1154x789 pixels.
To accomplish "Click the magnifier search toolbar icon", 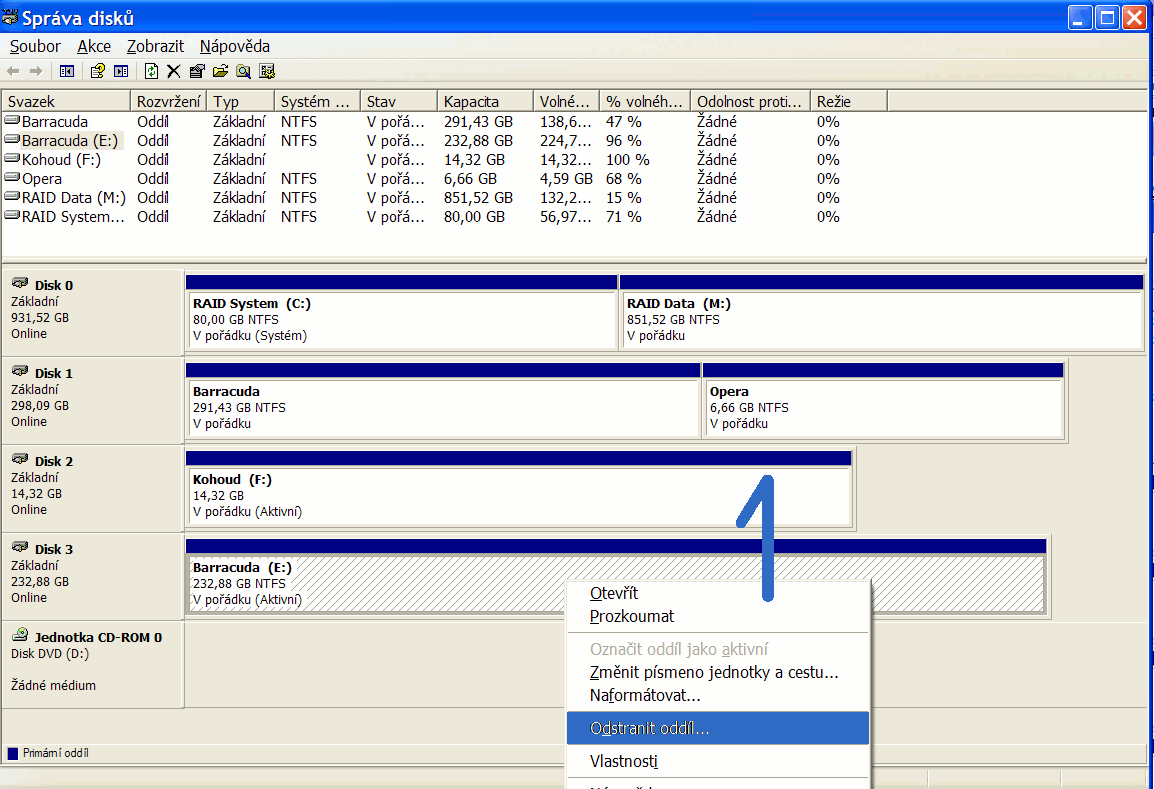I will [x=243, y=71].
